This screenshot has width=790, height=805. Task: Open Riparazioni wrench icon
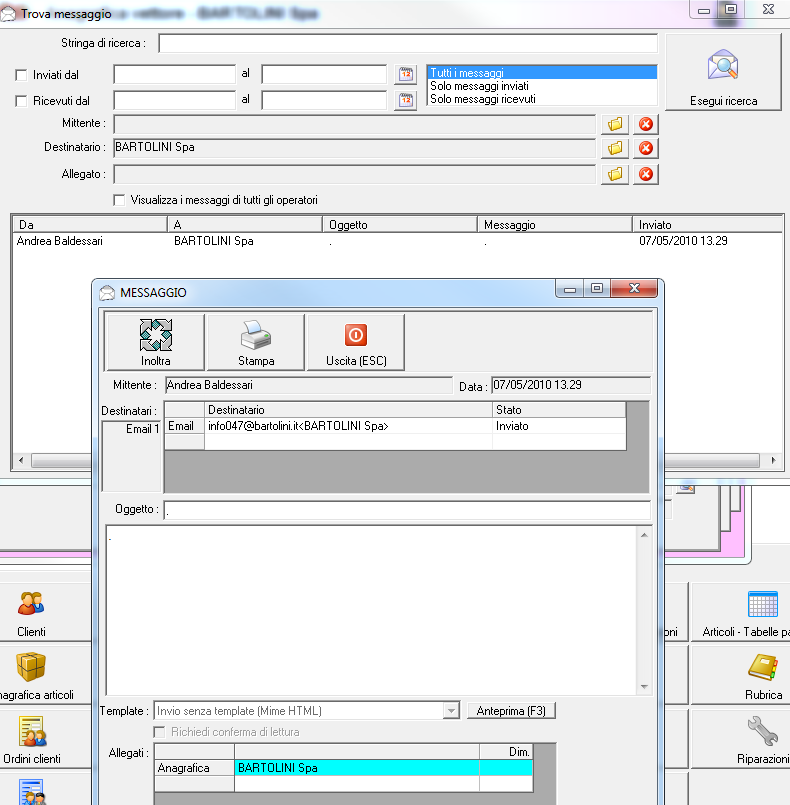(x=763, y=731)
